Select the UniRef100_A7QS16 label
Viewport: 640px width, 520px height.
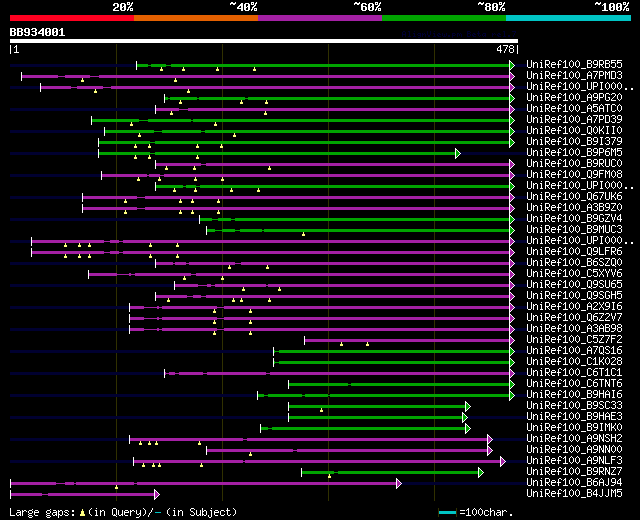(x=574, y=351)
